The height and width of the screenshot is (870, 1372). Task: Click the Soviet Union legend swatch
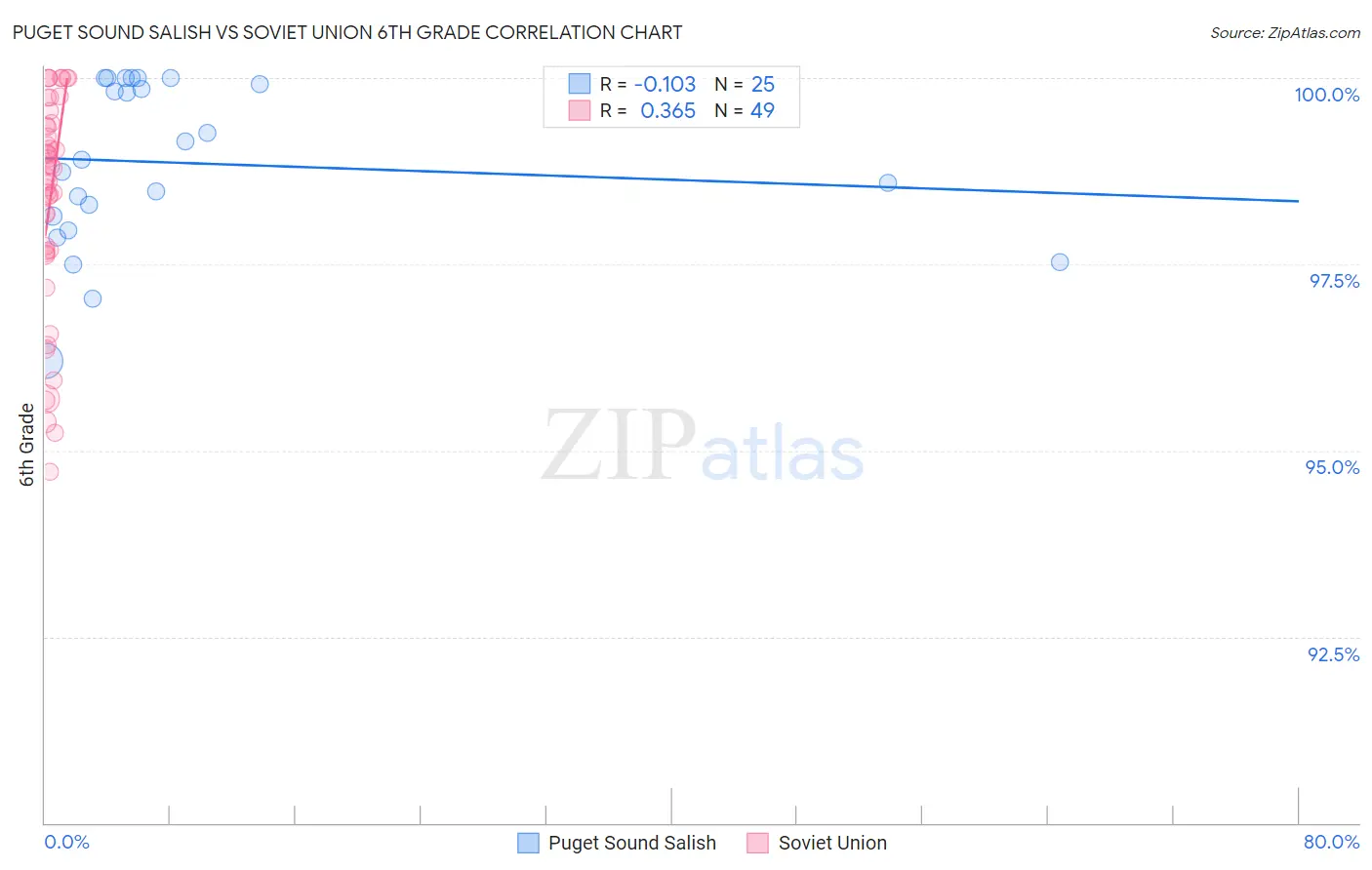coord(758,843)
